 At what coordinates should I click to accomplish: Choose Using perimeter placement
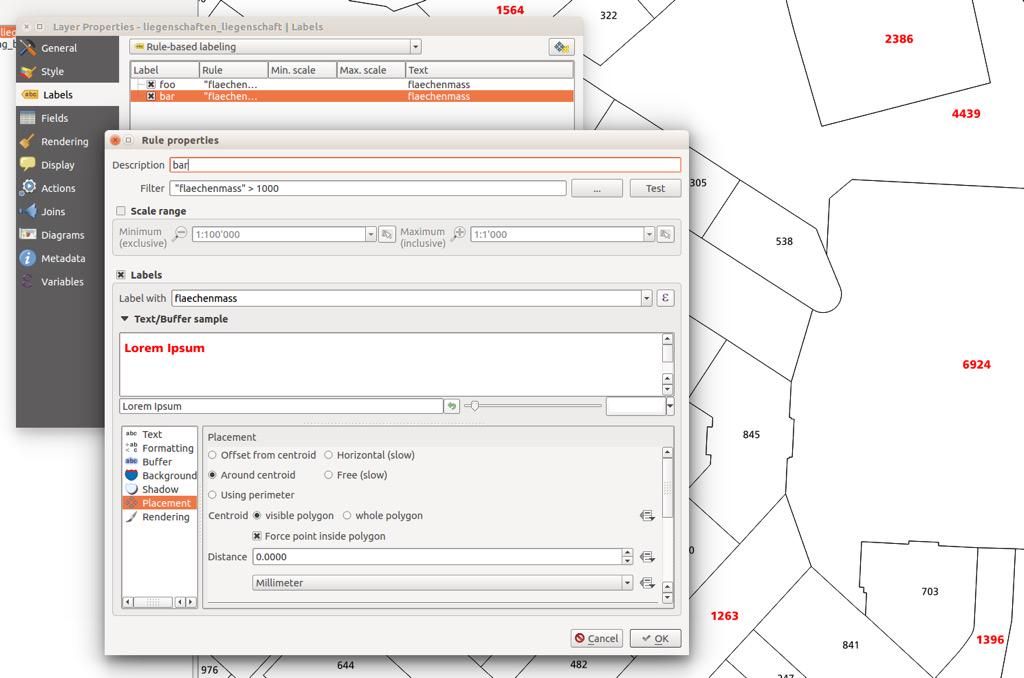pyautogui.click(x=212, y=495)
